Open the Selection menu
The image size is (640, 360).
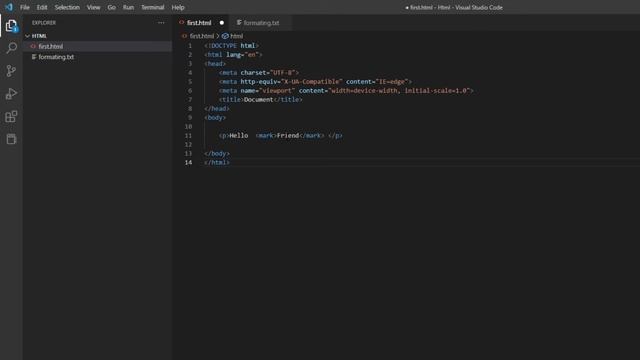(x=67, y=7)
